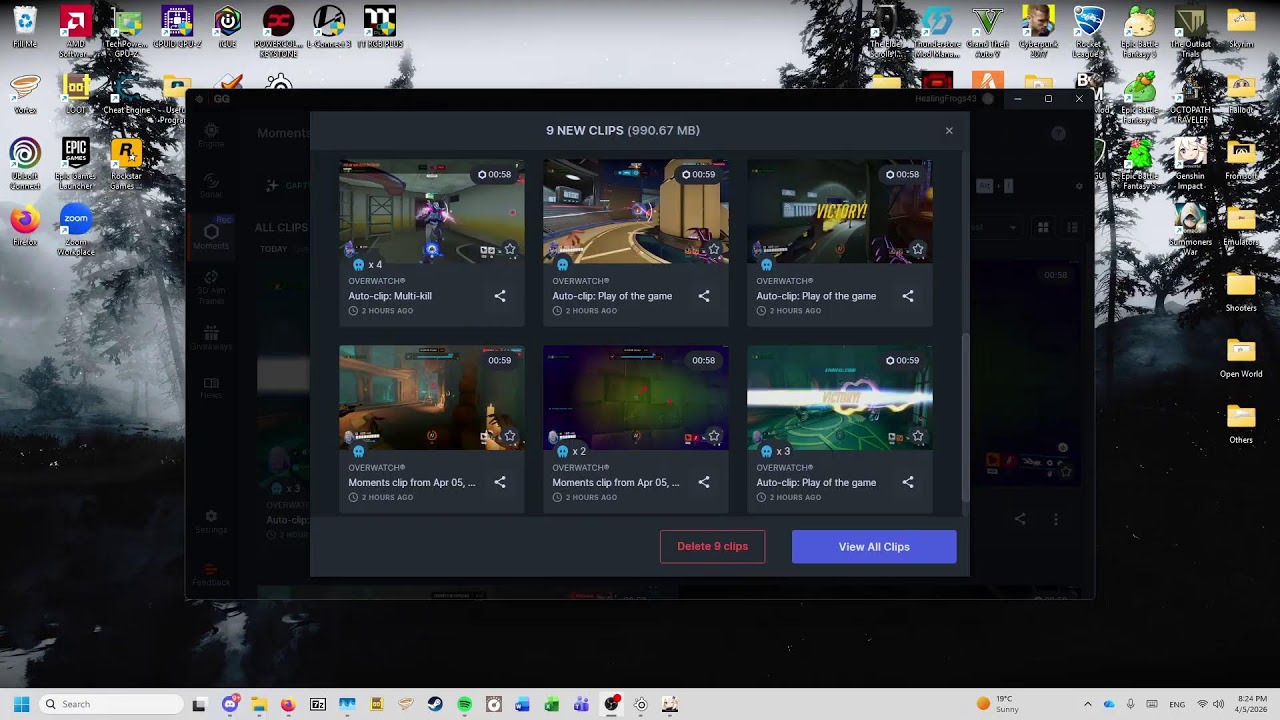Open the volume control in system tray

pos(1219,704)
